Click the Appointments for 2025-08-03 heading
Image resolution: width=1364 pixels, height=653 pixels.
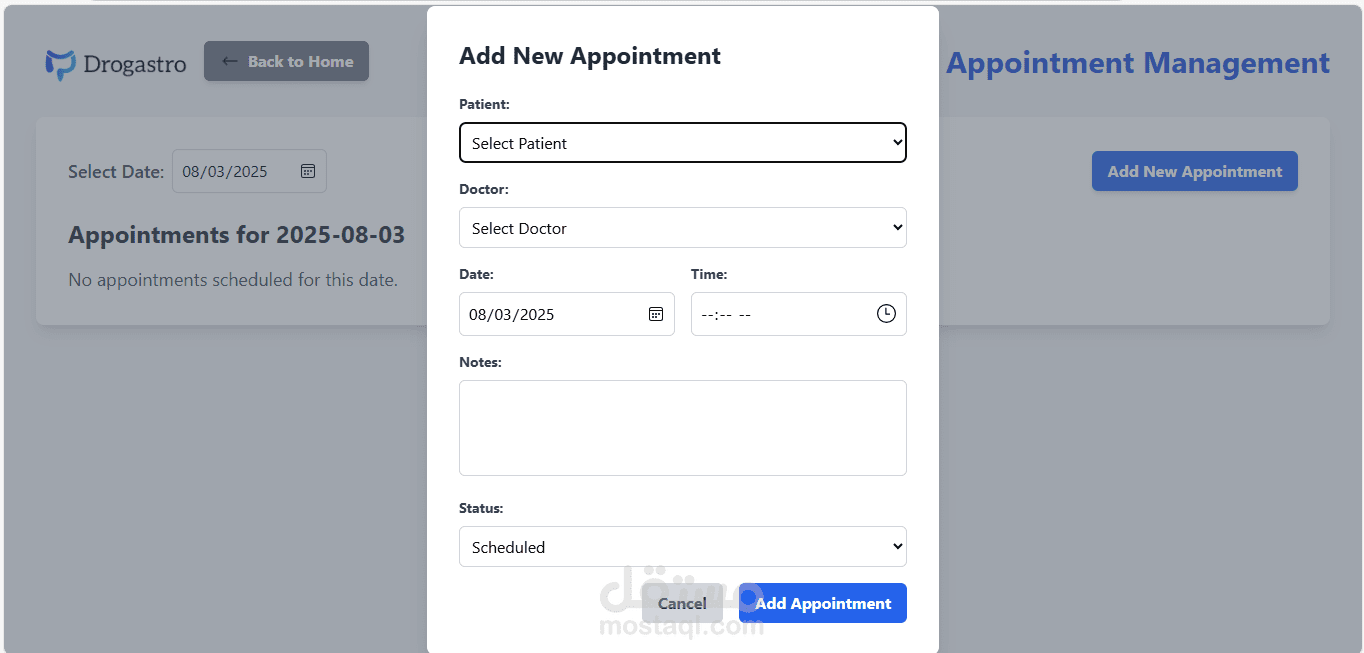pos(237,235)
